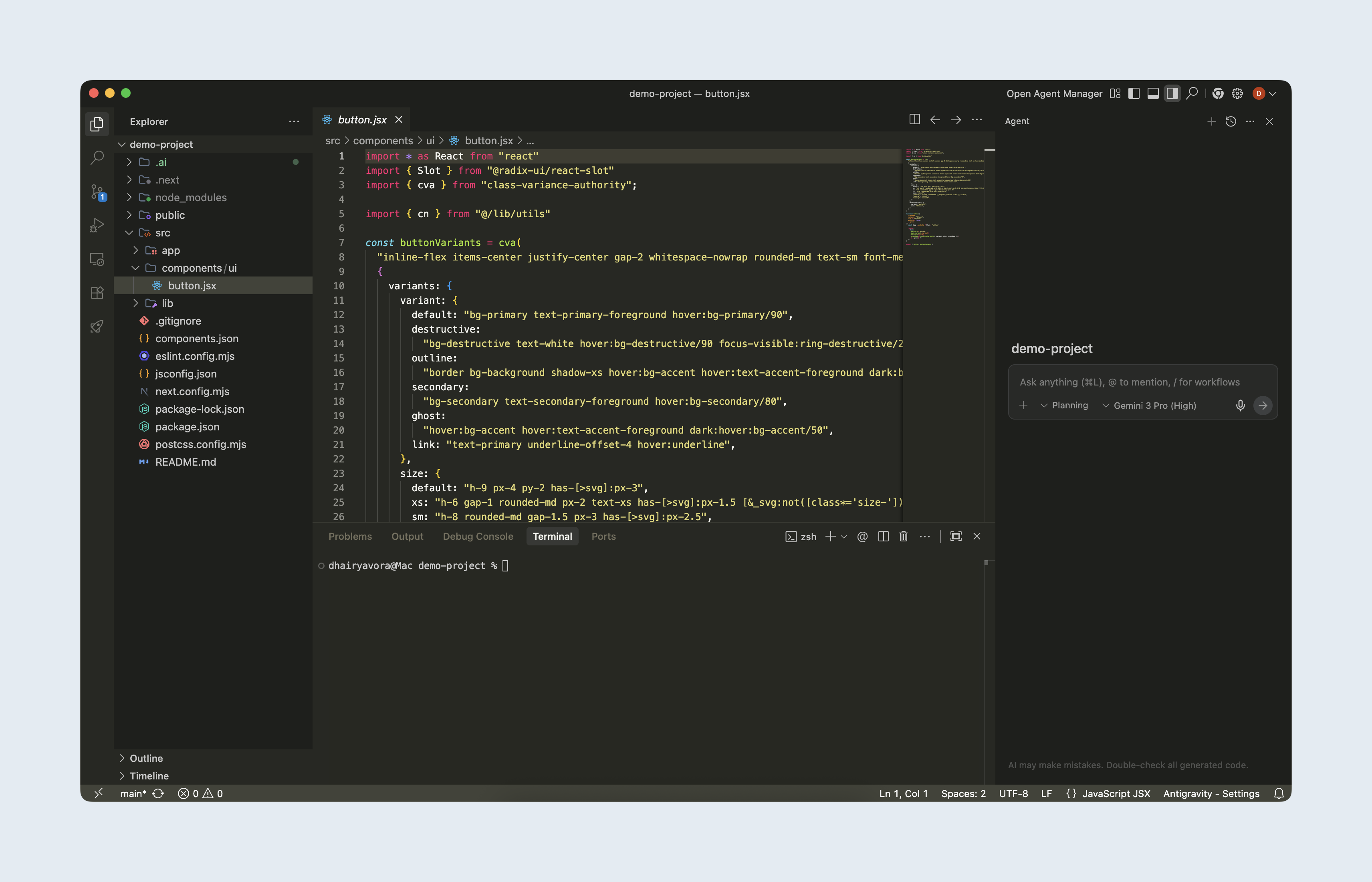1372x882 pixels.
Task: Open past conversations history in Agent panel
Action: tap(1231, 121)
